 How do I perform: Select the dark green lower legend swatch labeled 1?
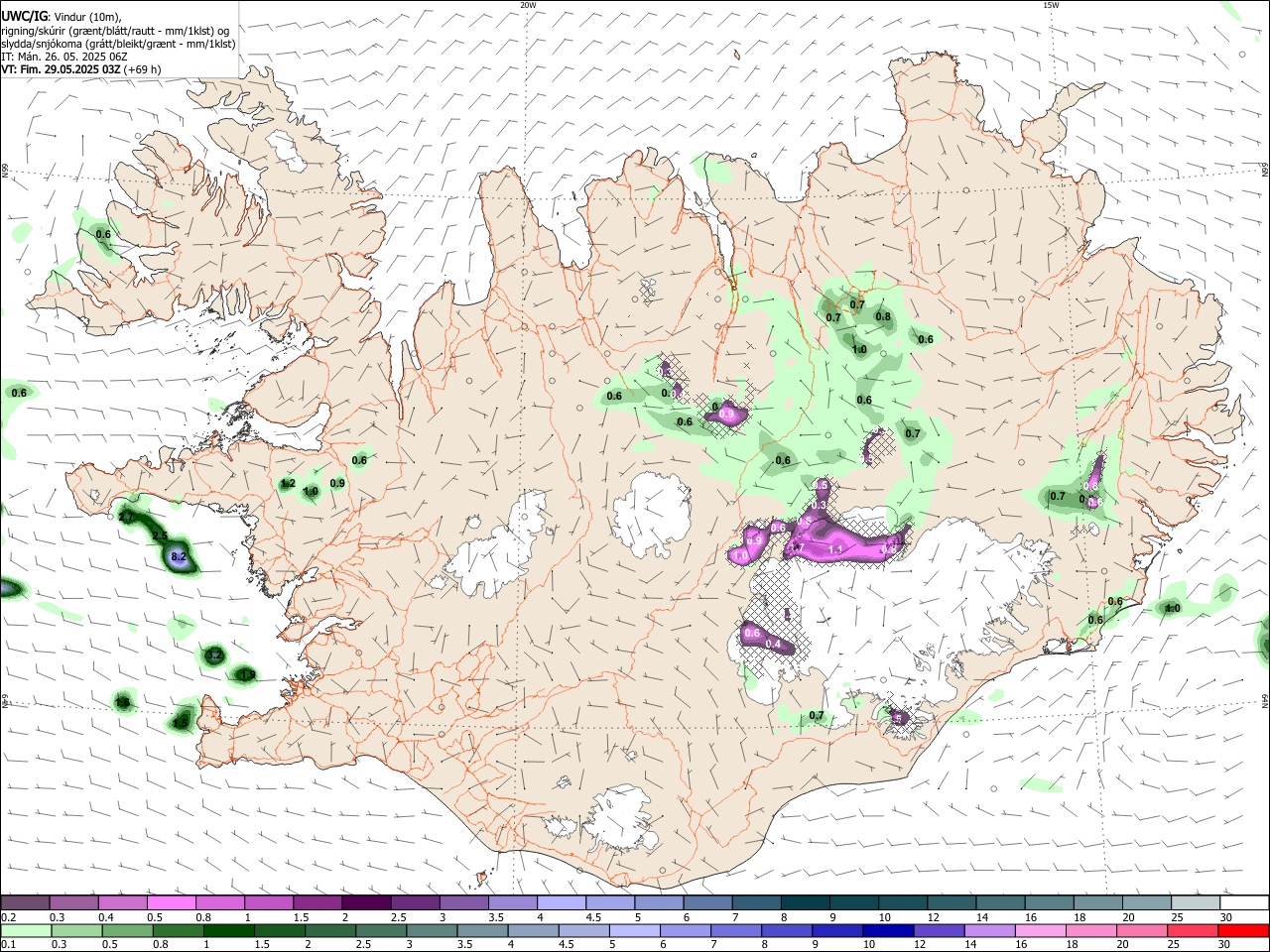[229, 930]
